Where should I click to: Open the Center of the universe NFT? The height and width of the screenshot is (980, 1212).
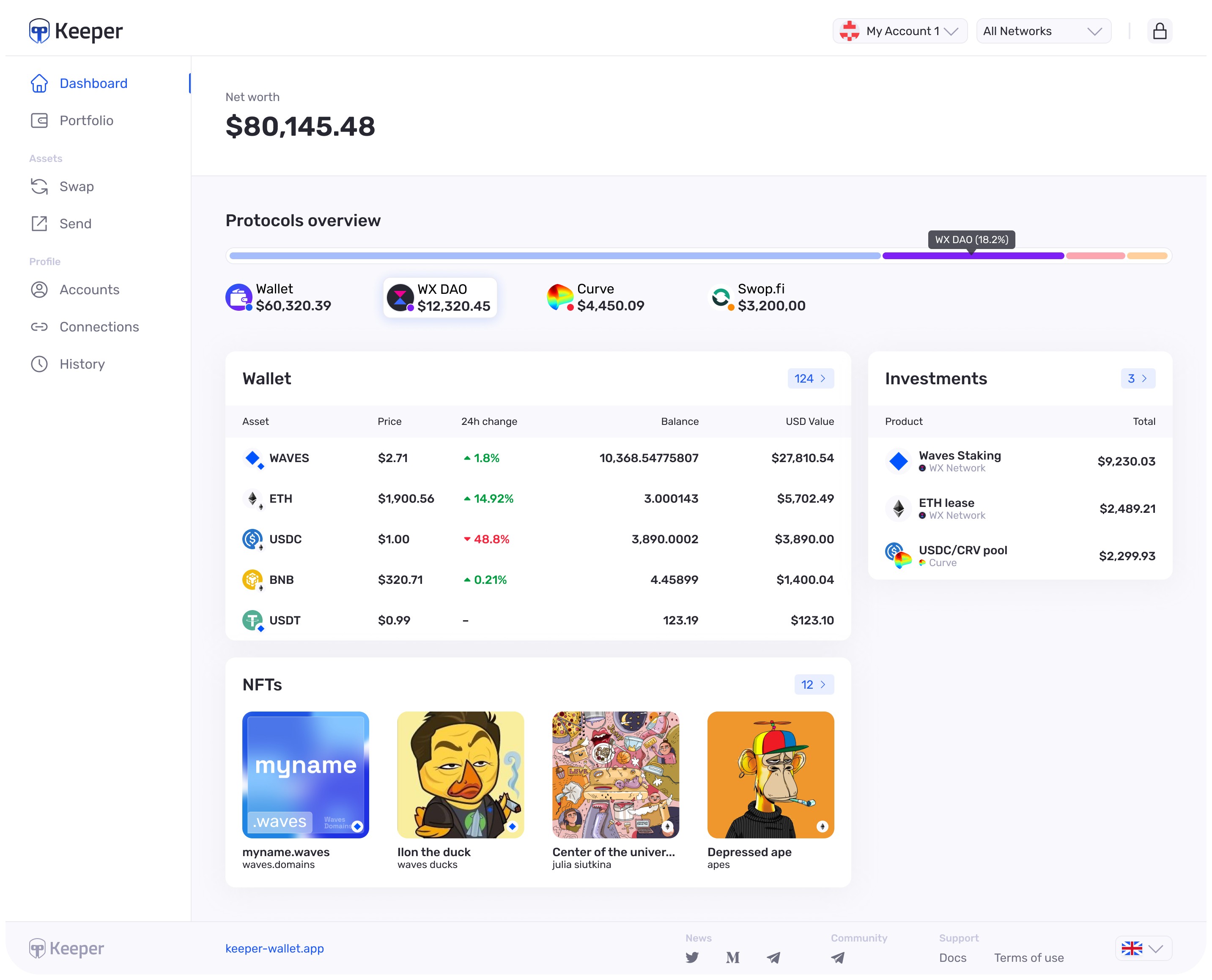[615, 775]
